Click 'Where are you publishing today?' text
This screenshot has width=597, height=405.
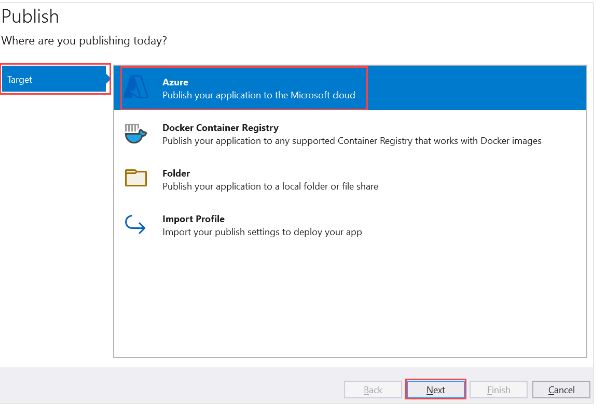[84, 41]
